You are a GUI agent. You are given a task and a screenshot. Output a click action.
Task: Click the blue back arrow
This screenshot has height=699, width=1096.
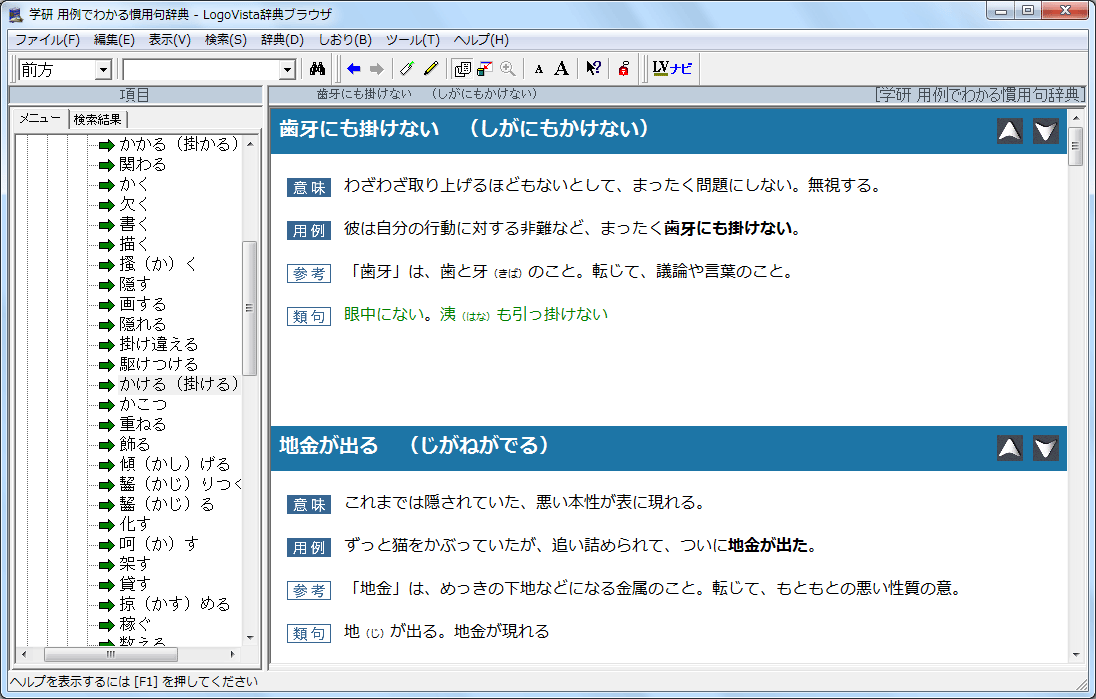pyautogui.click(x=353, y=69)
